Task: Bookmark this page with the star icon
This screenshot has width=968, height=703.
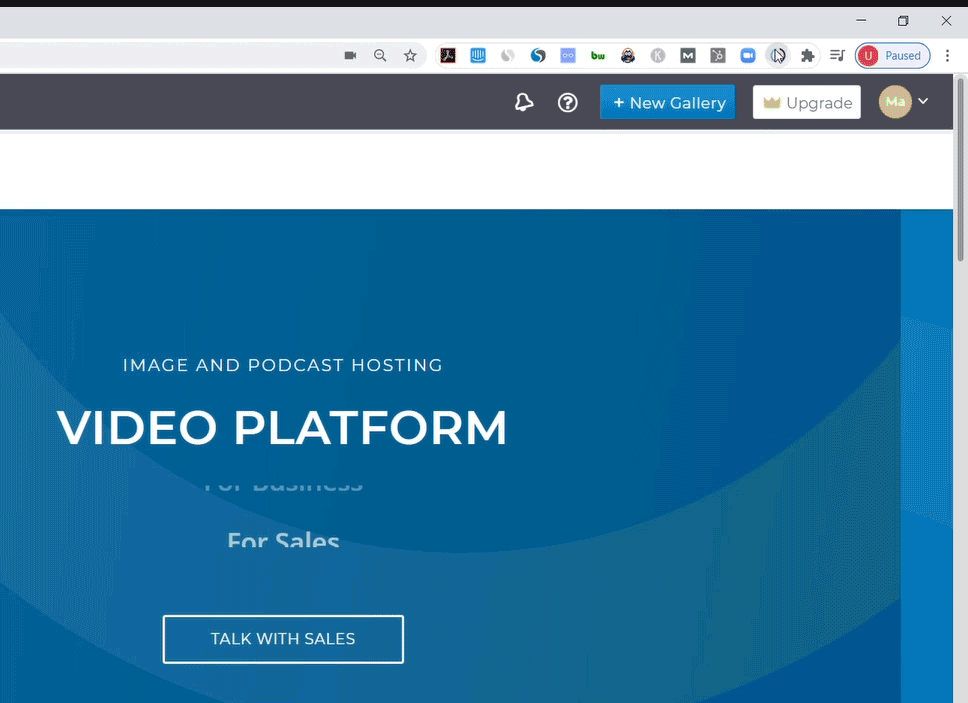Action: coord(410,56)
